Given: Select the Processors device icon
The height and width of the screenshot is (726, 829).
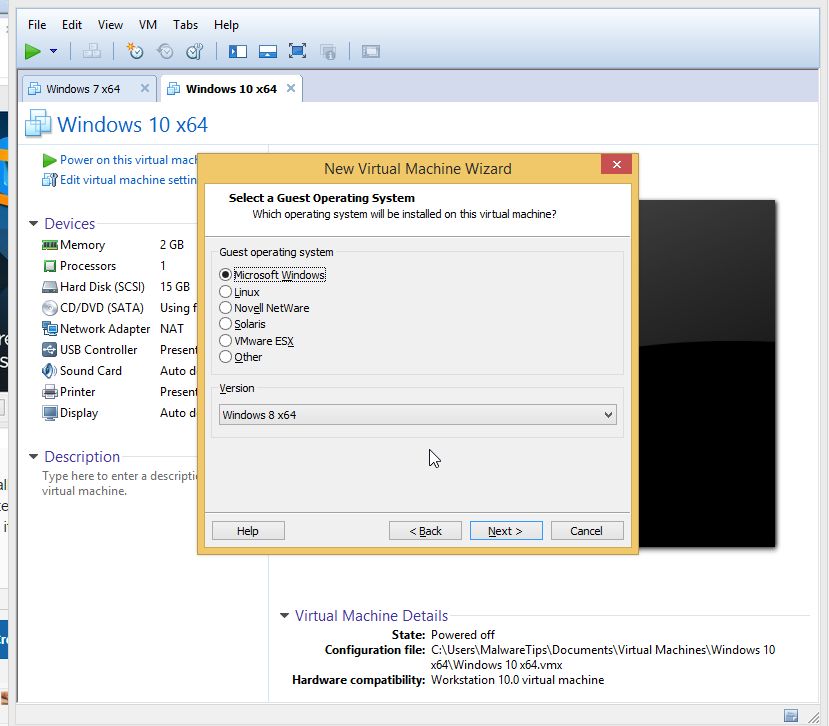Looking at the screenshot, I should [x=50, y=266].
